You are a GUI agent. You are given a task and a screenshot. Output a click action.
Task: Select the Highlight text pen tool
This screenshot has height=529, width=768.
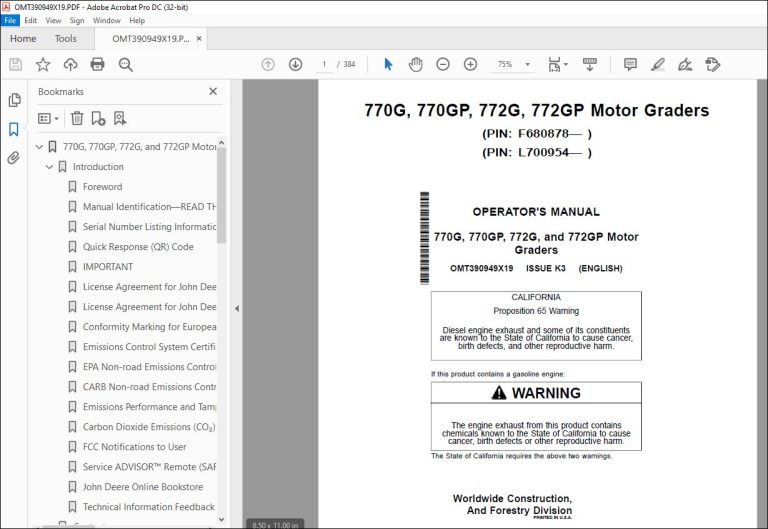tap(658, 64)
